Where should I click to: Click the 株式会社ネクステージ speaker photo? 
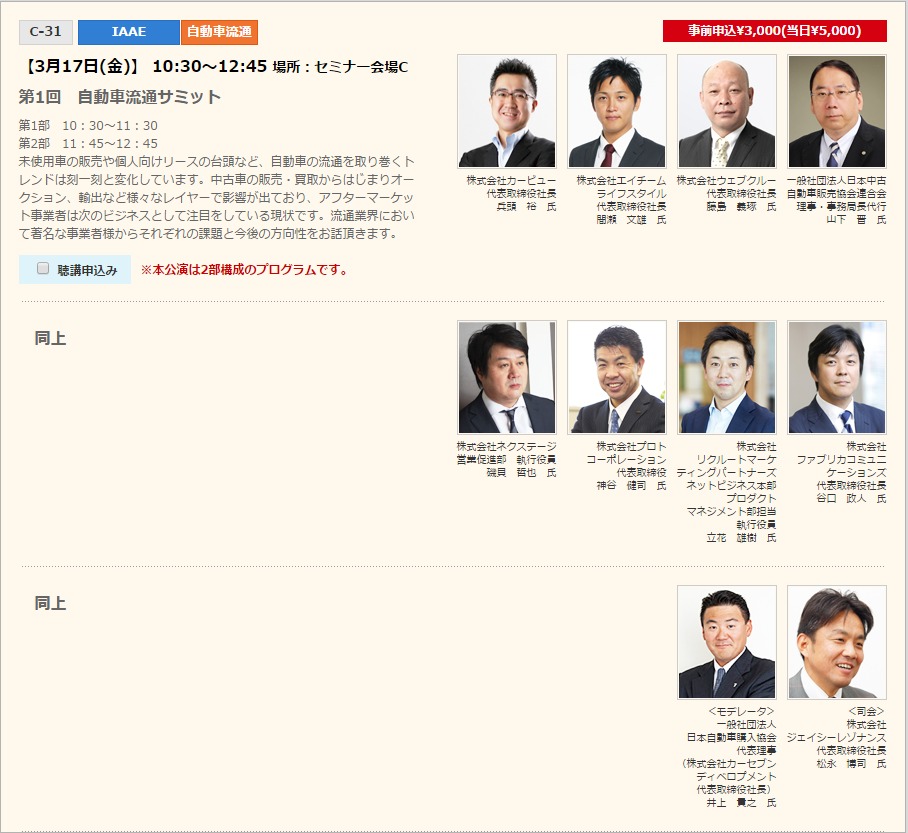pyautogui.click(x=507, y=377)
